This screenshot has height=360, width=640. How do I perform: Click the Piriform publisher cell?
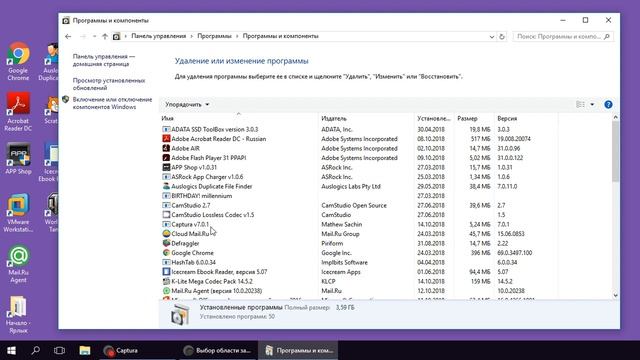click(332, 243)
